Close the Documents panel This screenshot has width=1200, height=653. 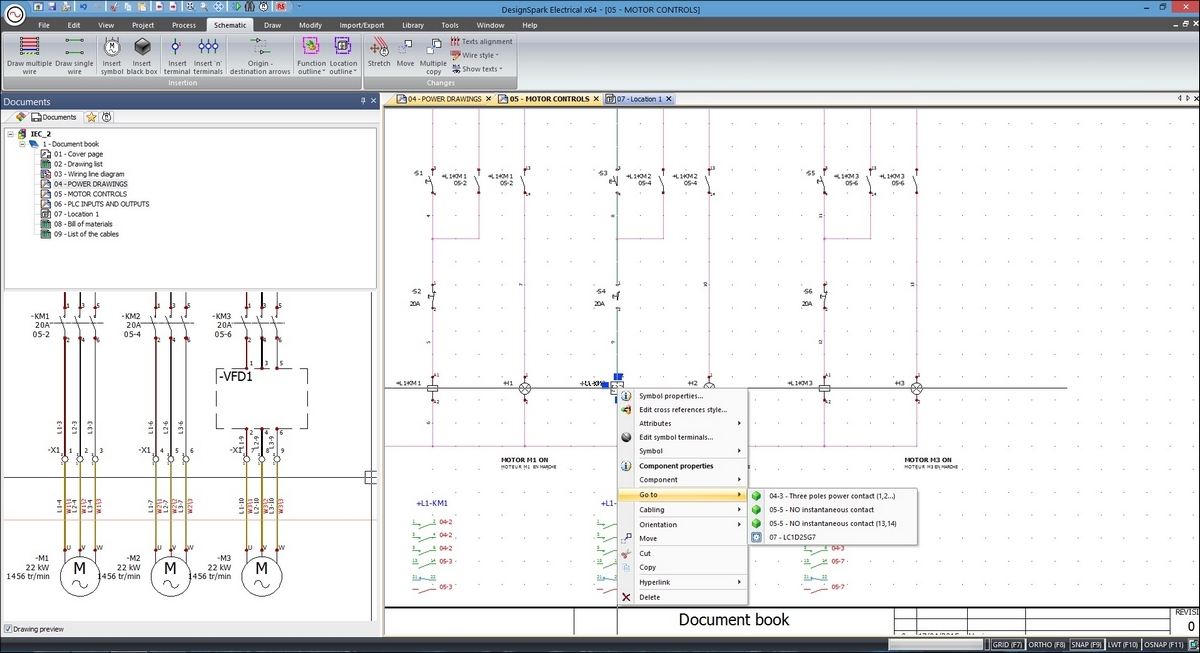point(374,102)
